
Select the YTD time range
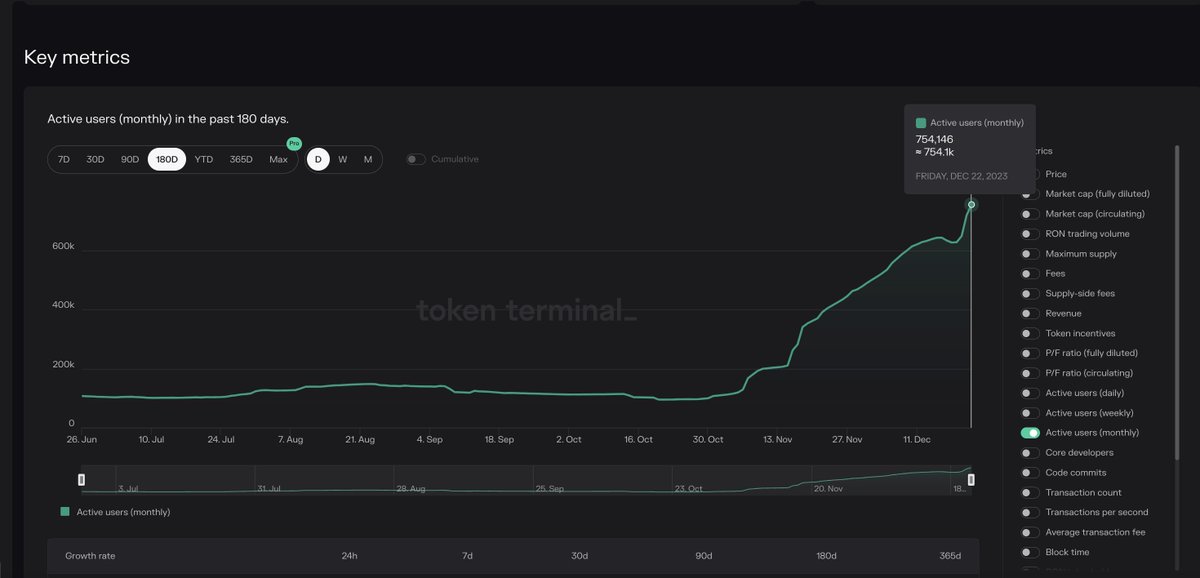(203, 158)
